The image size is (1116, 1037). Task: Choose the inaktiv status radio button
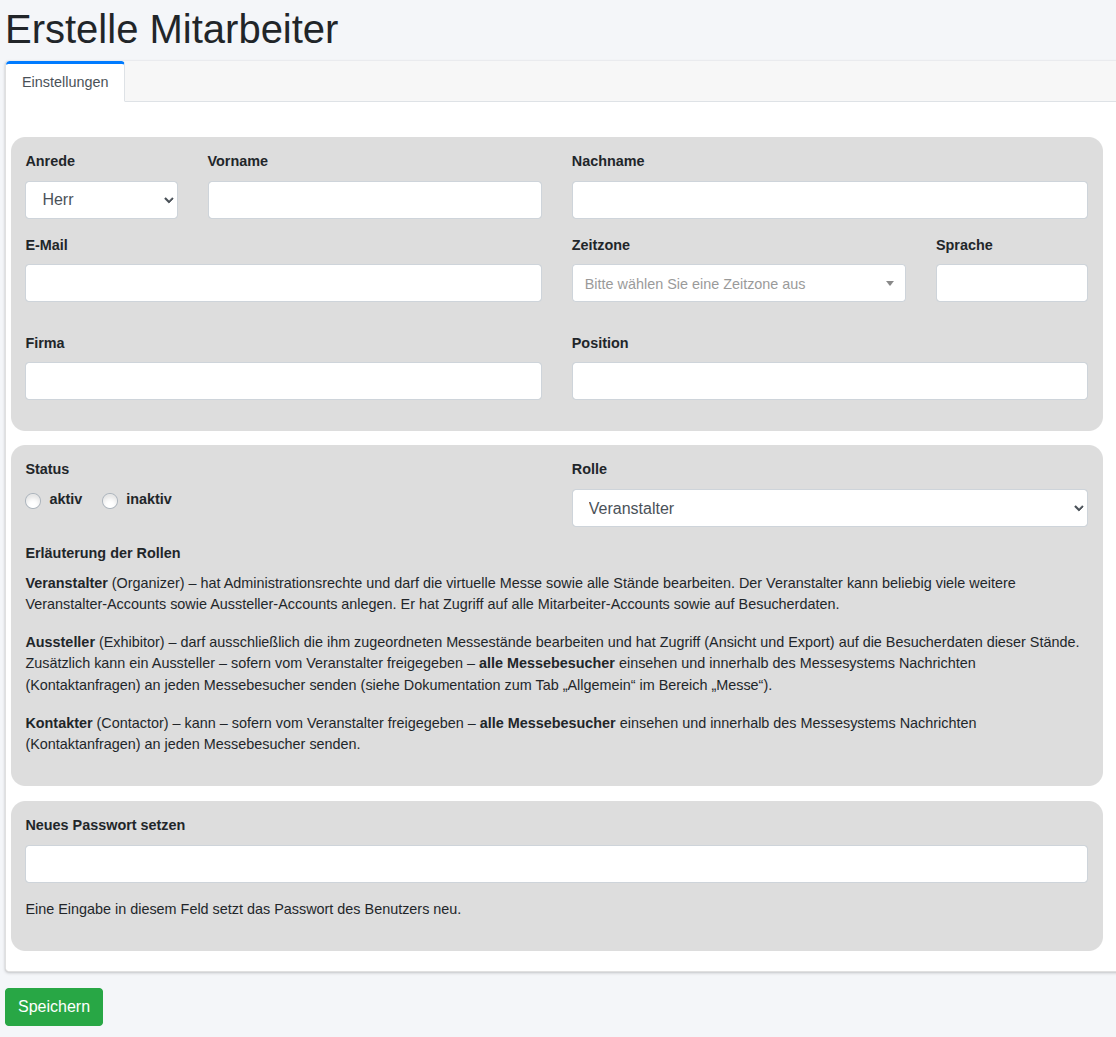tap(110, 500)
